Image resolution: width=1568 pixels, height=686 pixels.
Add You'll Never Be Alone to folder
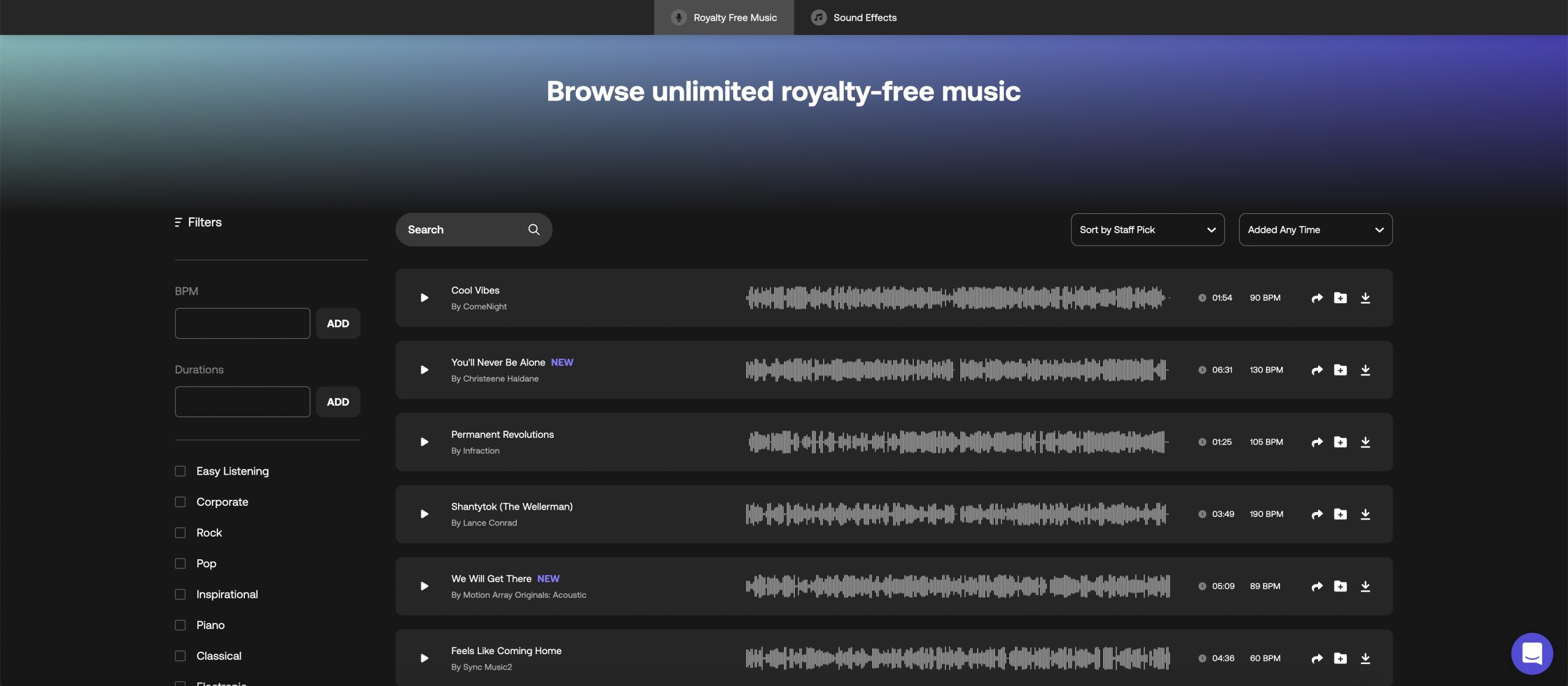(x=1340, y=370)
